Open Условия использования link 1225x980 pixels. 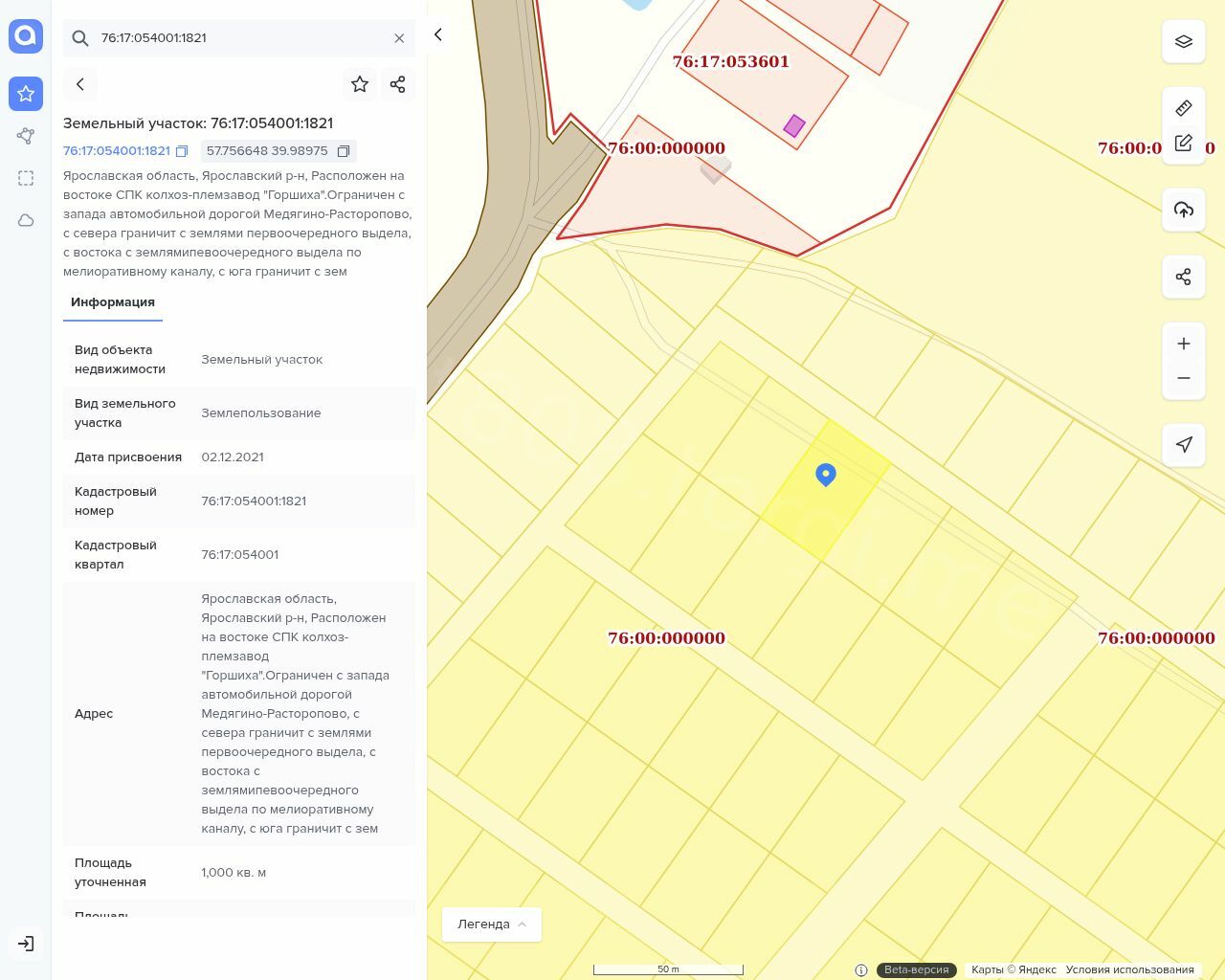click(x=1129, y=969)
